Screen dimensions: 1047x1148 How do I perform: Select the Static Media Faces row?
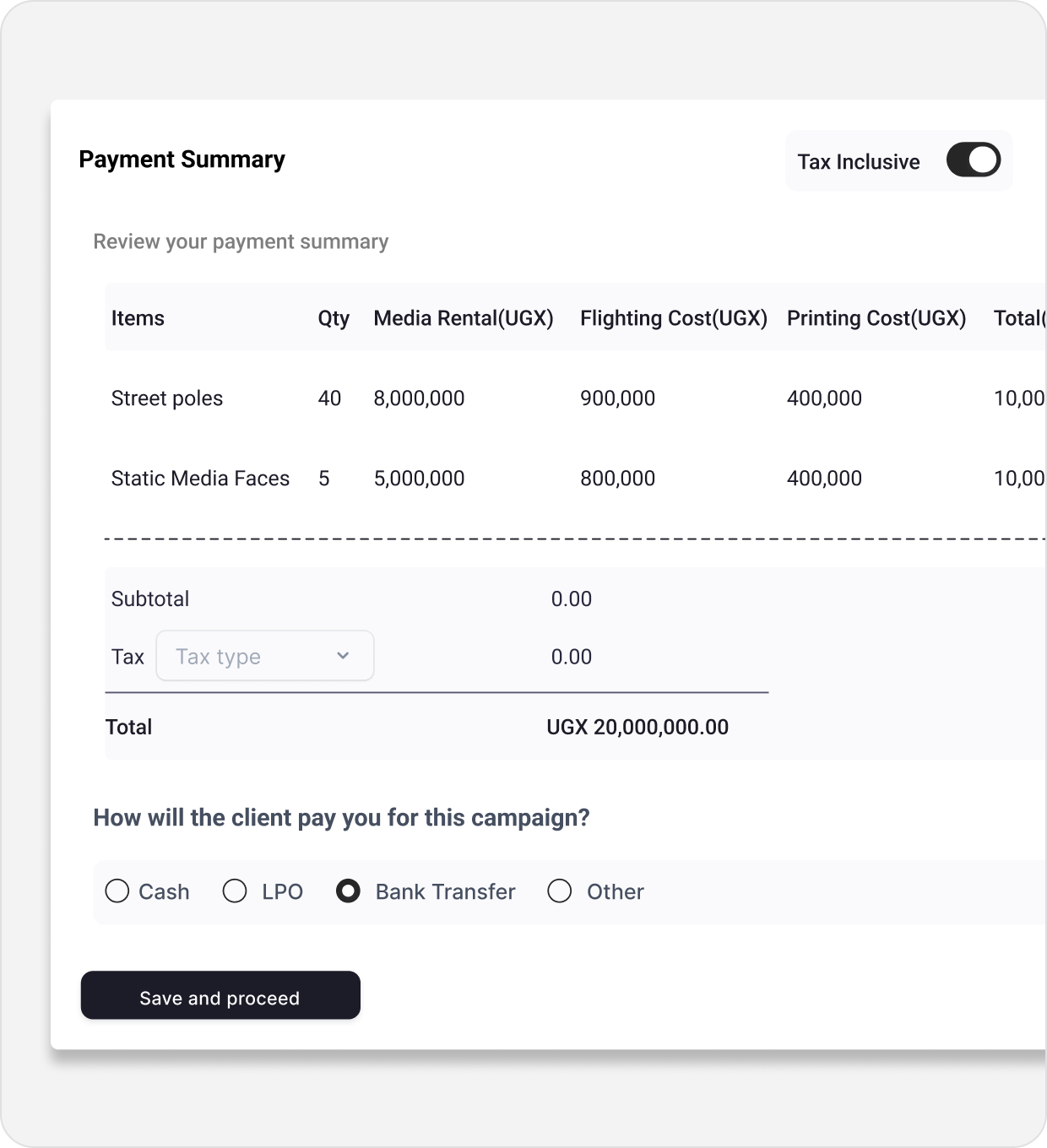coord(200,479)
